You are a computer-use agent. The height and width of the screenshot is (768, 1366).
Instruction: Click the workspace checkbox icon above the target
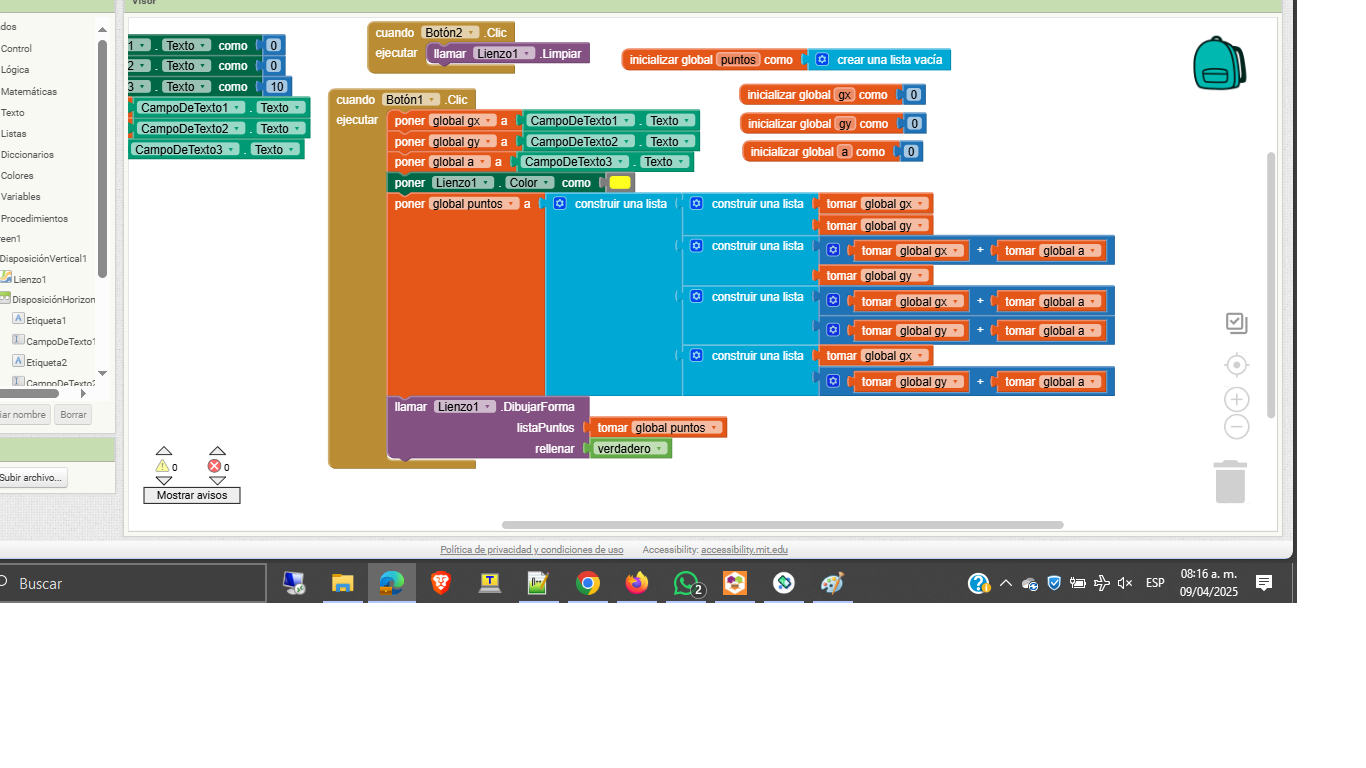tap(1237, 323)
